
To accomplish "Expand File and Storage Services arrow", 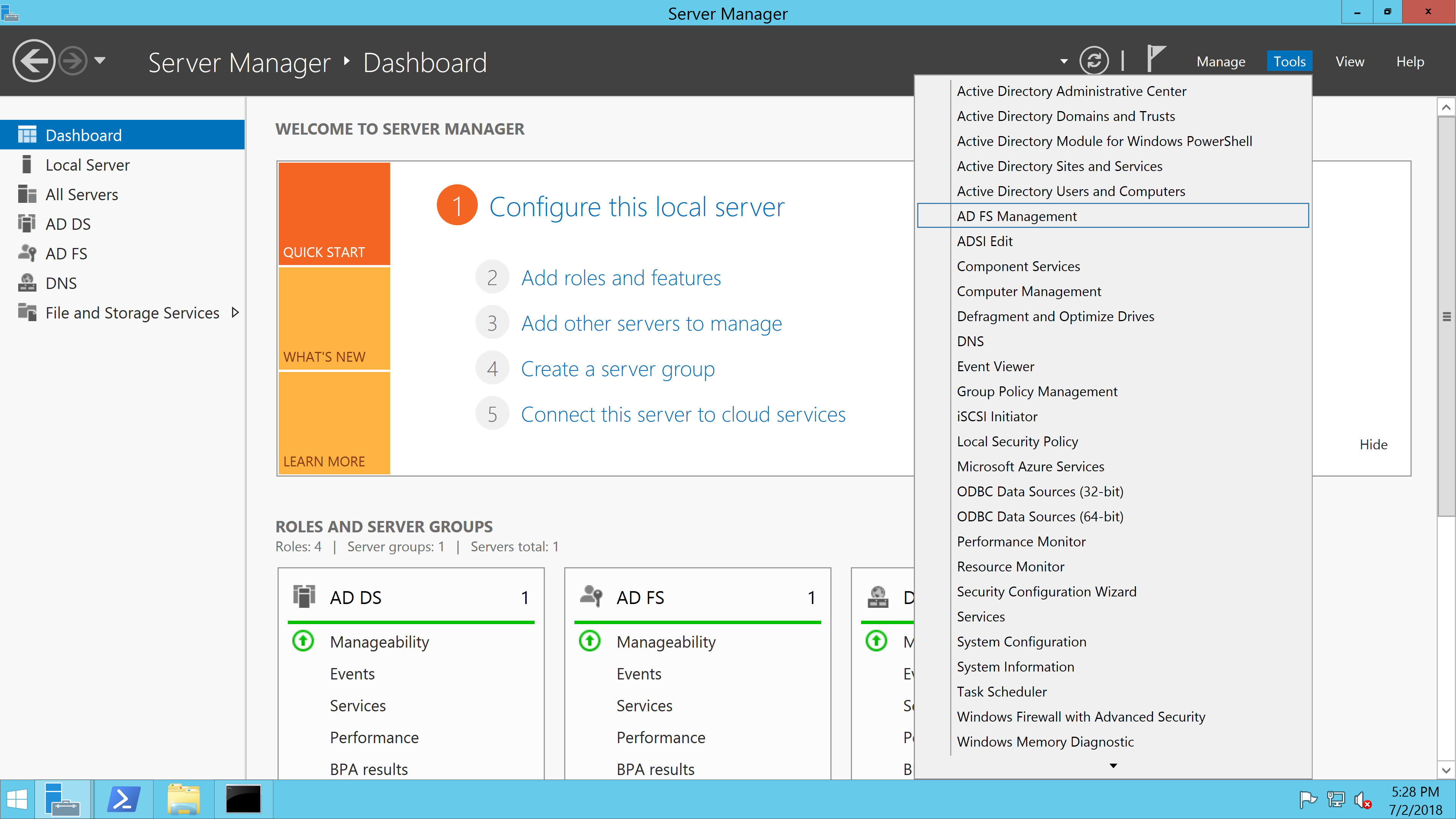I will pyautogui.click(x=236, y=312).
